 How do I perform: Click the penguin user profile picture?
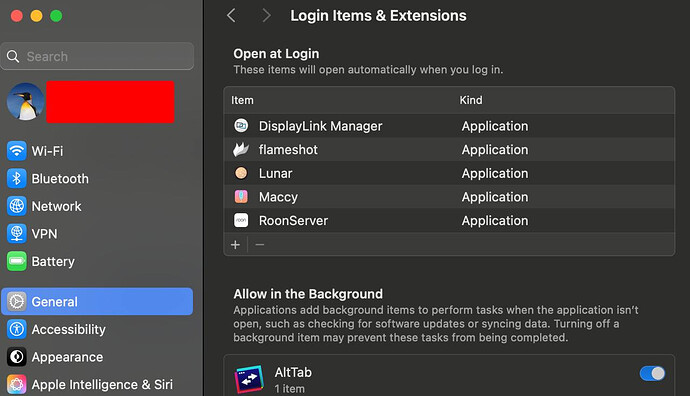coord(25,102)
